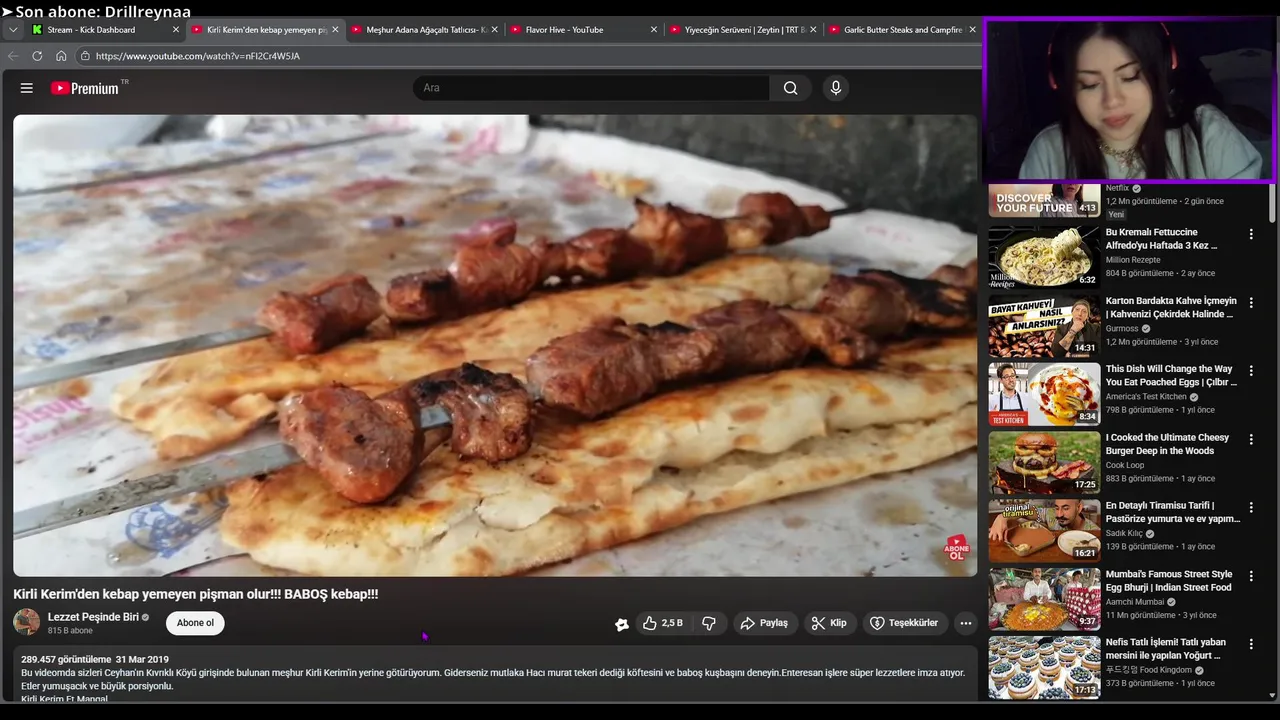The width and height of the screenshot is (1280, 720).
Task: Close the Garlic Butter Steaks tab
Action: pos(972,30)
